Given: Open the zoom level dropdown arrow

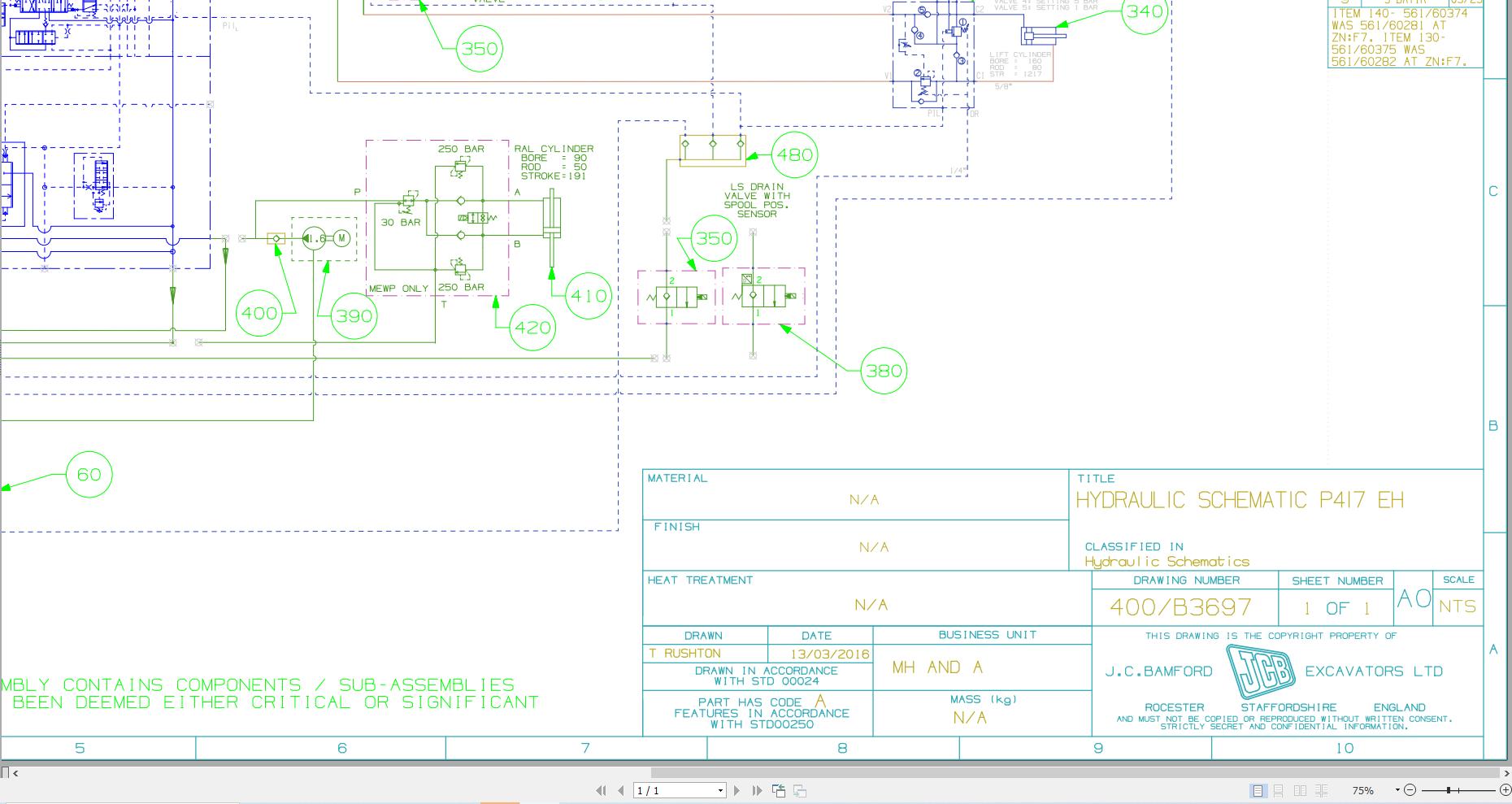Looking at the screenshot, I should [1397, 790].
